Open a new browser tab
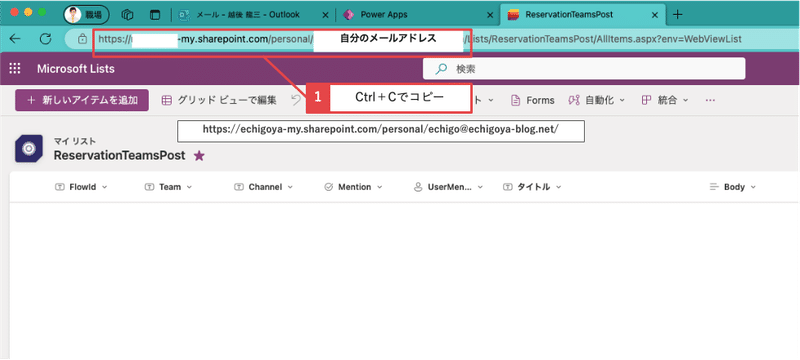 [678, 15]
